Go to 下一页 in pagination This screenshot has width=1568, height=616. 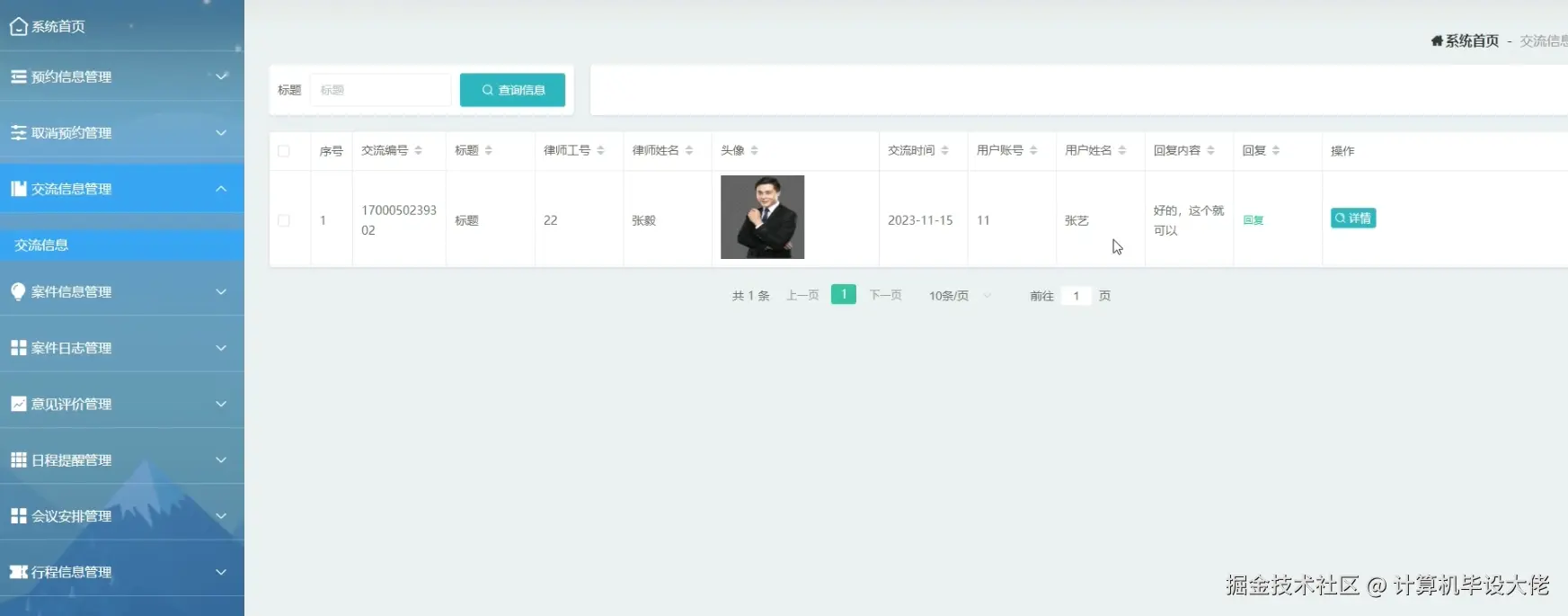point(885,295)
